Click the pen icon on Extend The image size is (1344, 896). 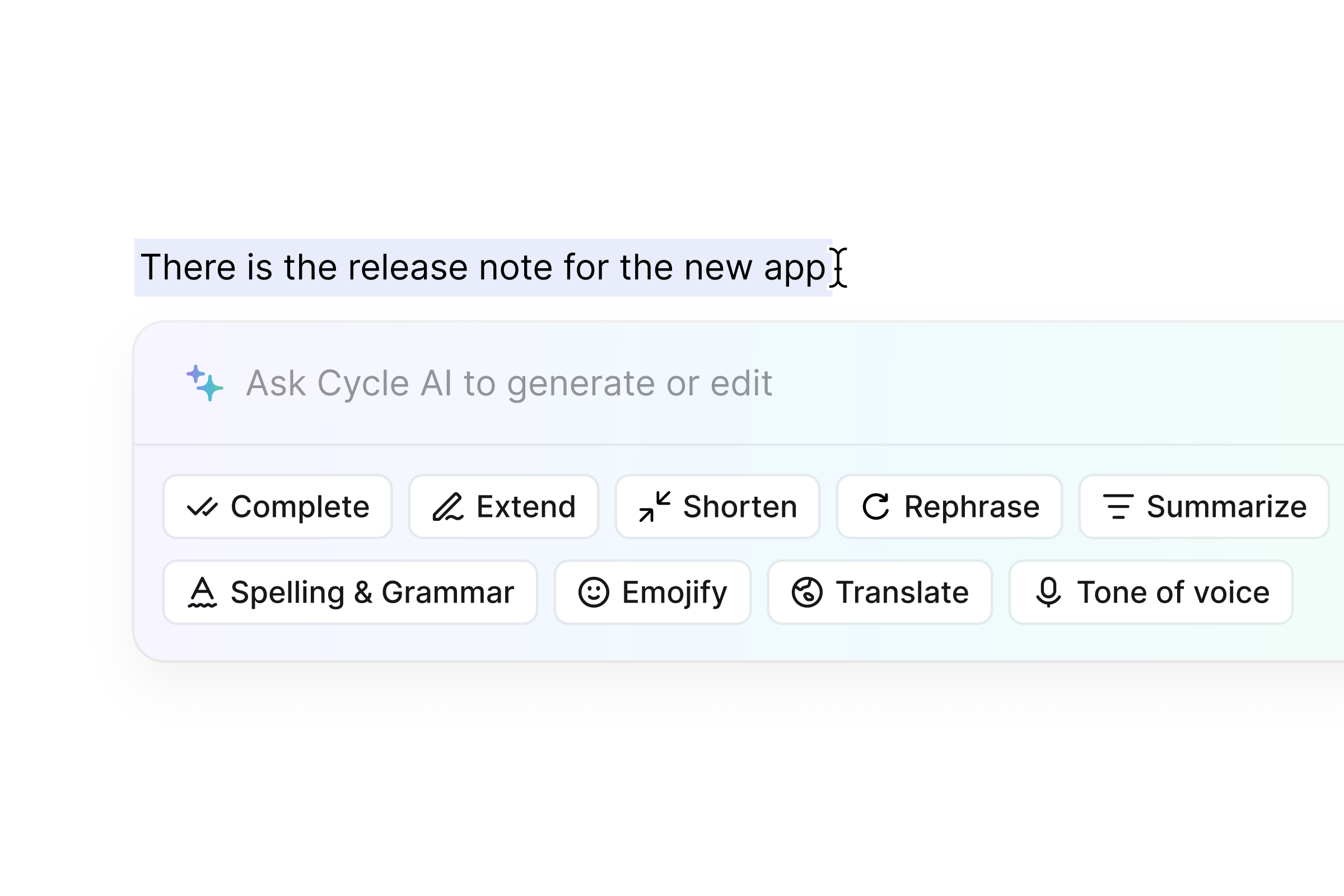tap(448, 507)
